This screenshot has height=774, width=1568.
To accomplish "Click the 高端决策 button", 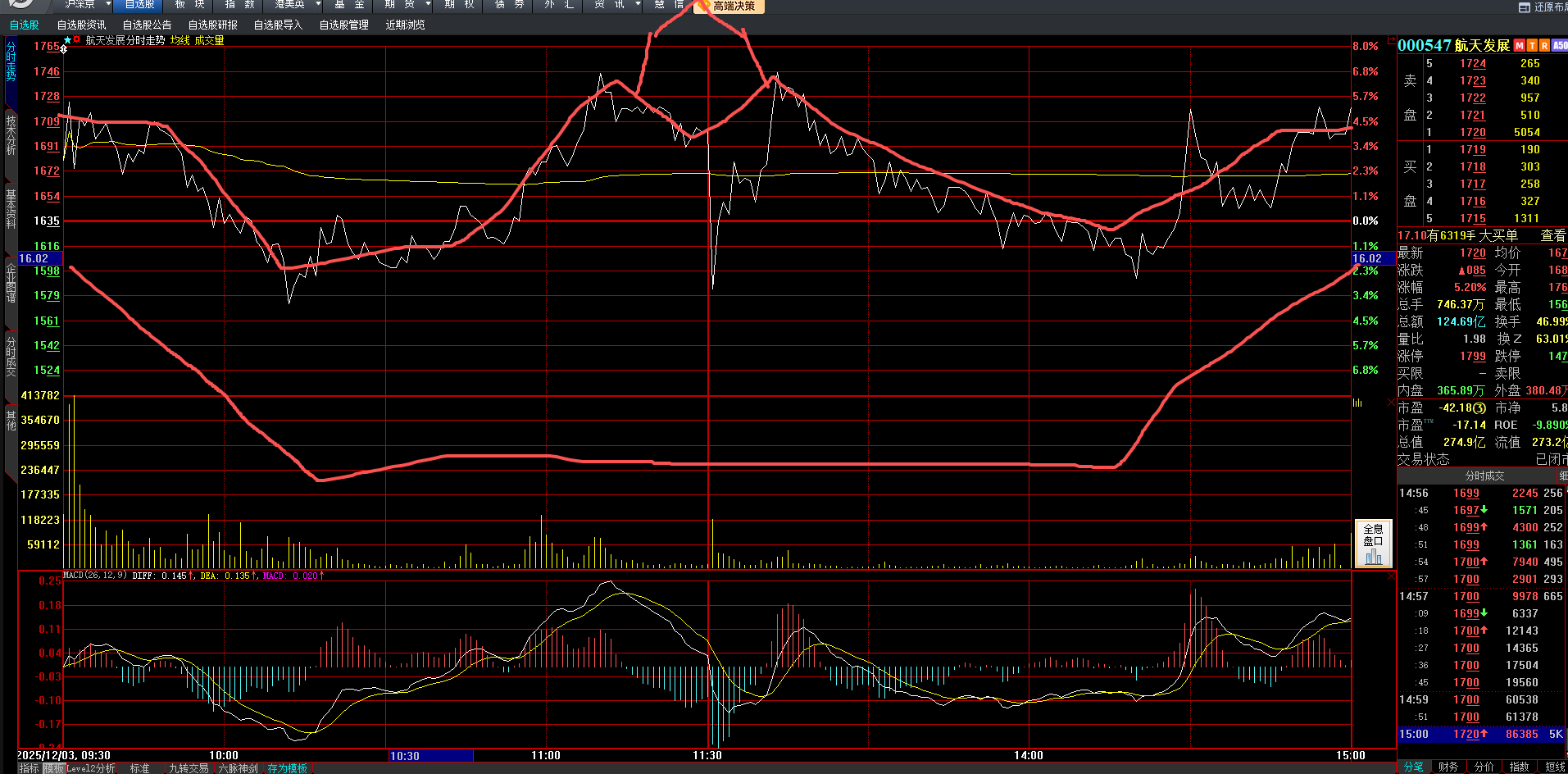I will (x=734, y=7).
